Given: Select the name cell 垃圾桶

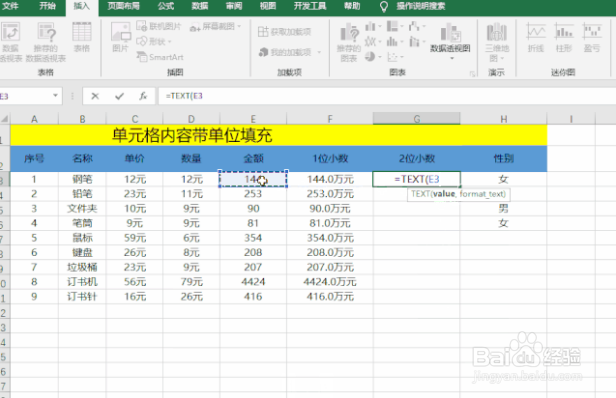Looking at the screenshot, I should pos(82,267).
